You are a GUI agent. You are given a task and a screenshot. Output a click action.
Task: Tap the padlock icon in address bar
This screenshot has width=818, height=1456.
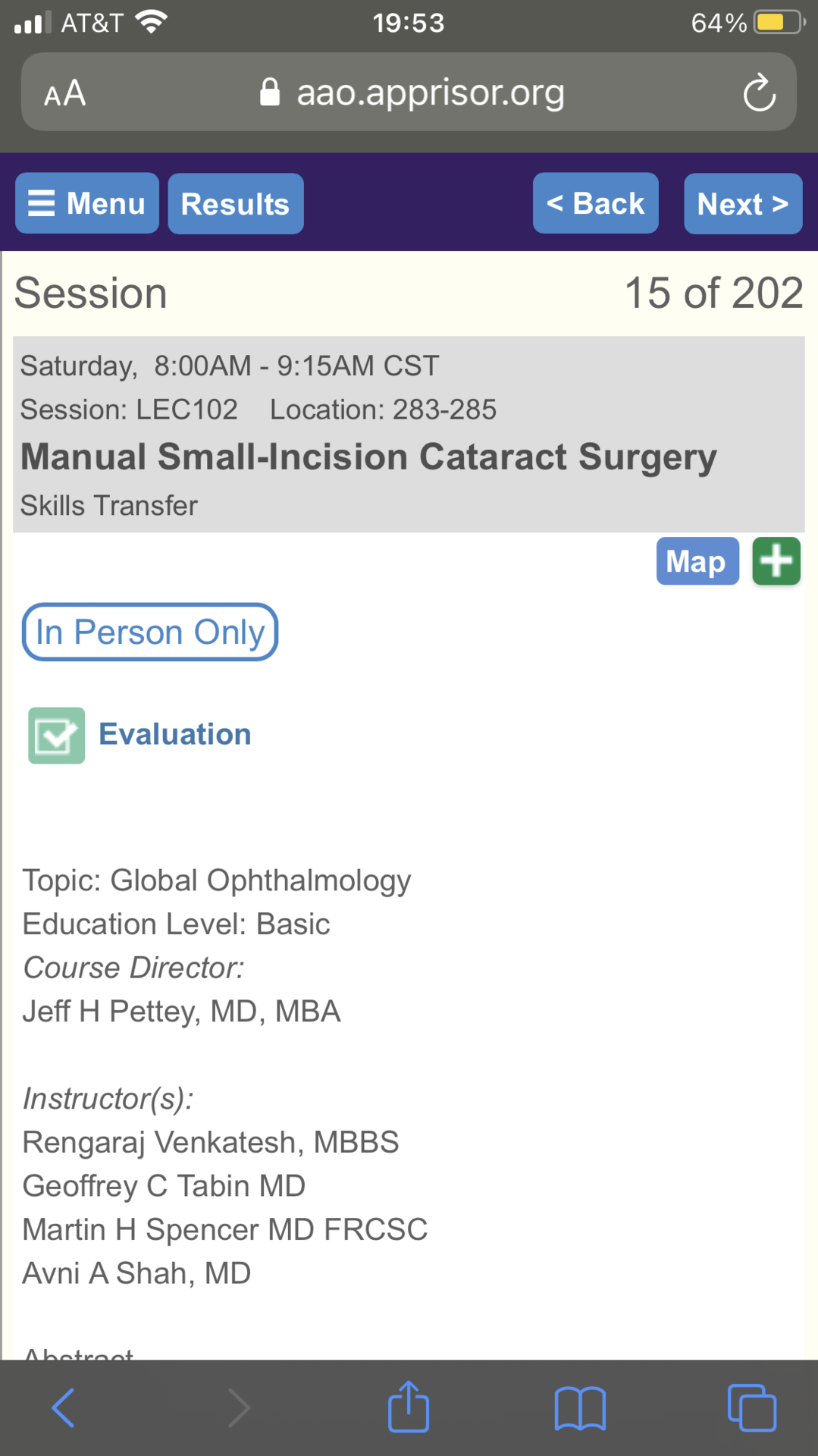click(x=269, y=93)
